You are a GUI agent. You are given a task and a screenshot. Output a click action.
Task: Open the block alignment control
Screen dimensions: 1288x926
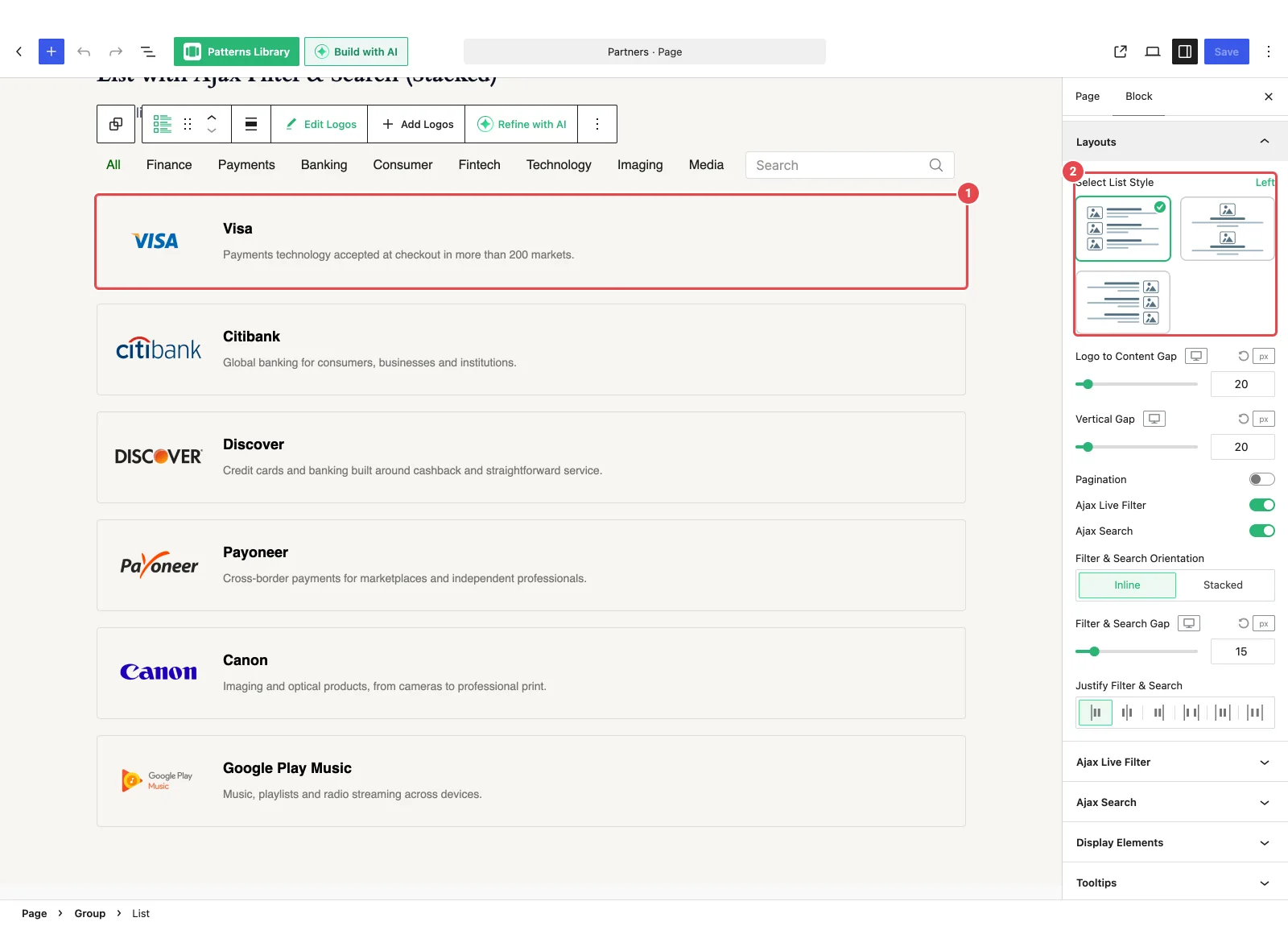pos(251,124)
